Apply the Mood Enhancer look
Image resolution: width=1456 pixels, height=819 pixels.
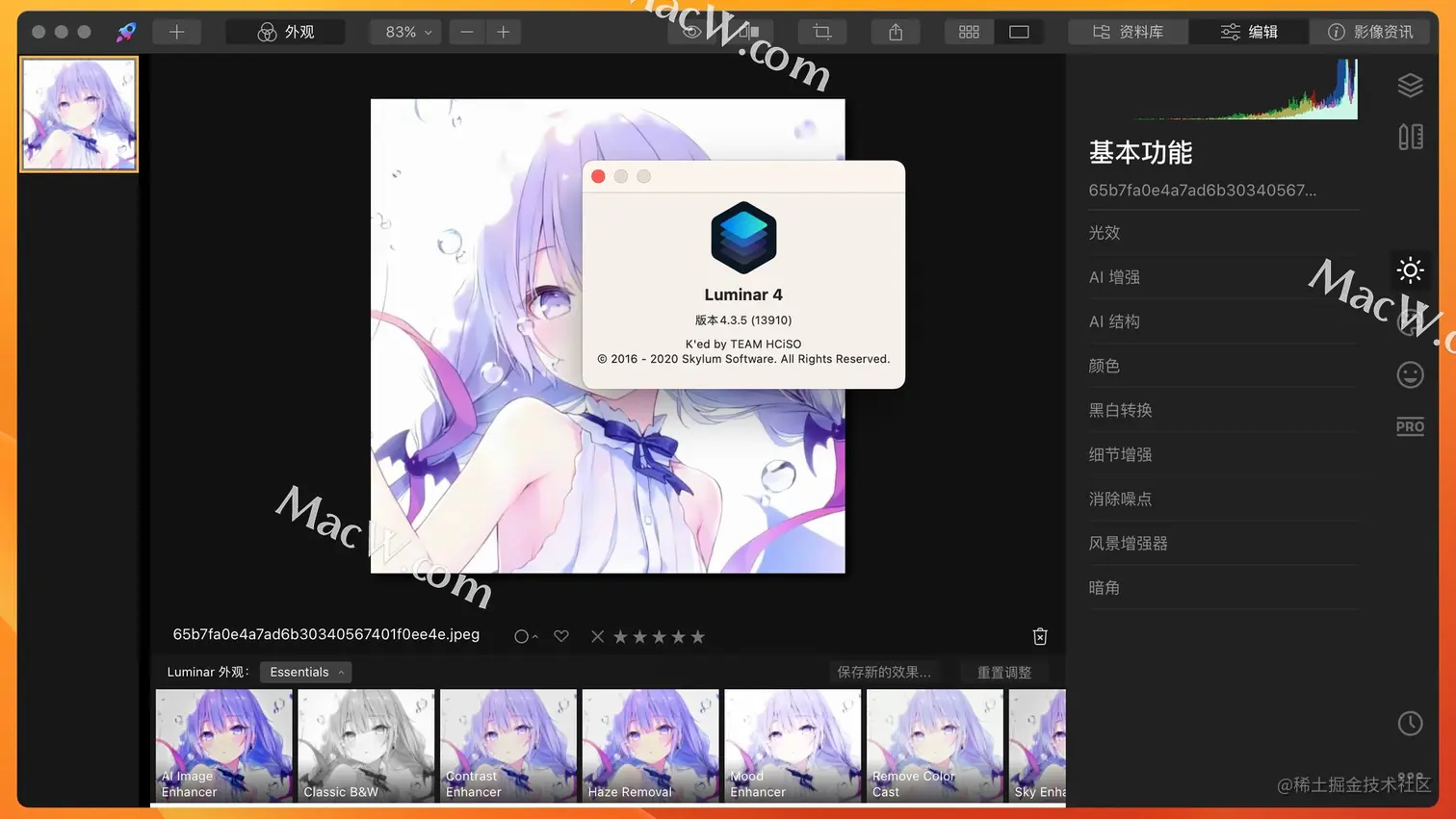(793, 745)
